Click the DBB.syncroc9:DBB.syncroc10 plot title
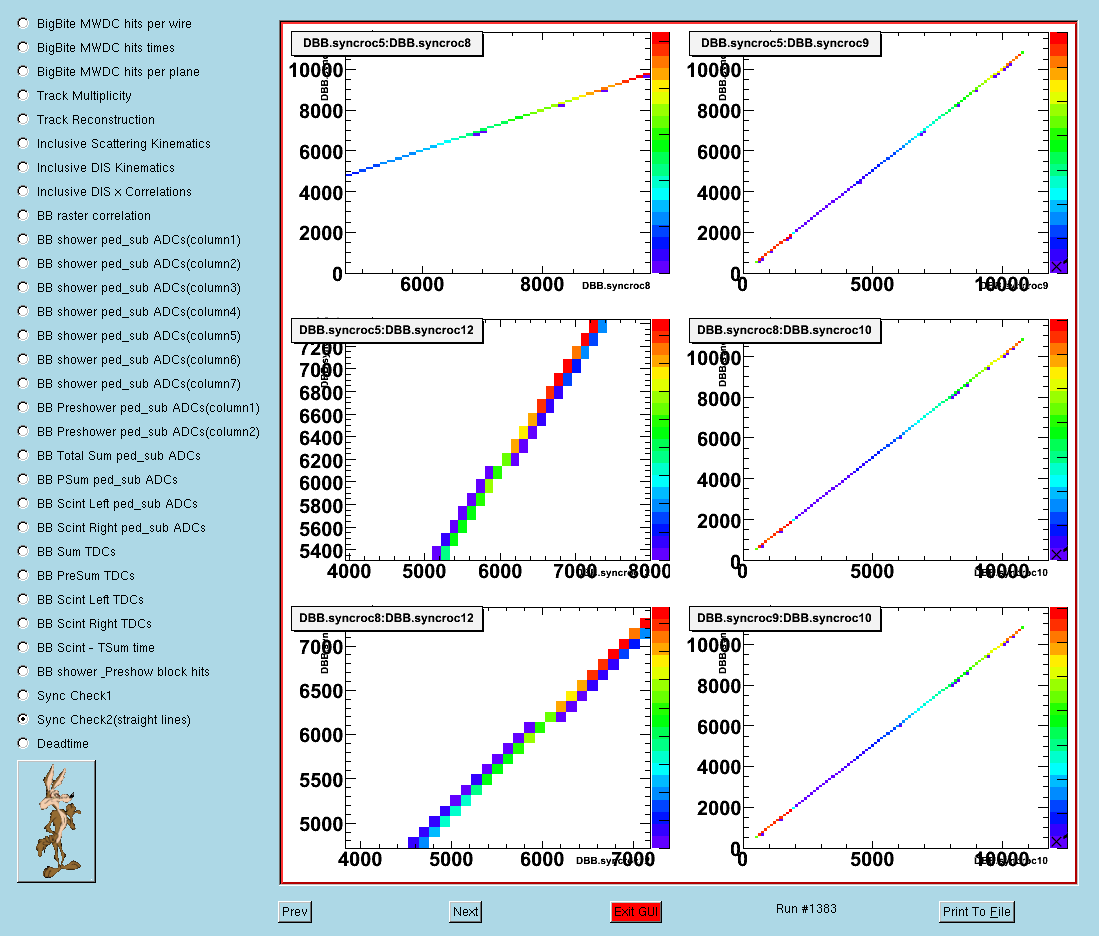1099x936 pixels. [785, 618]
